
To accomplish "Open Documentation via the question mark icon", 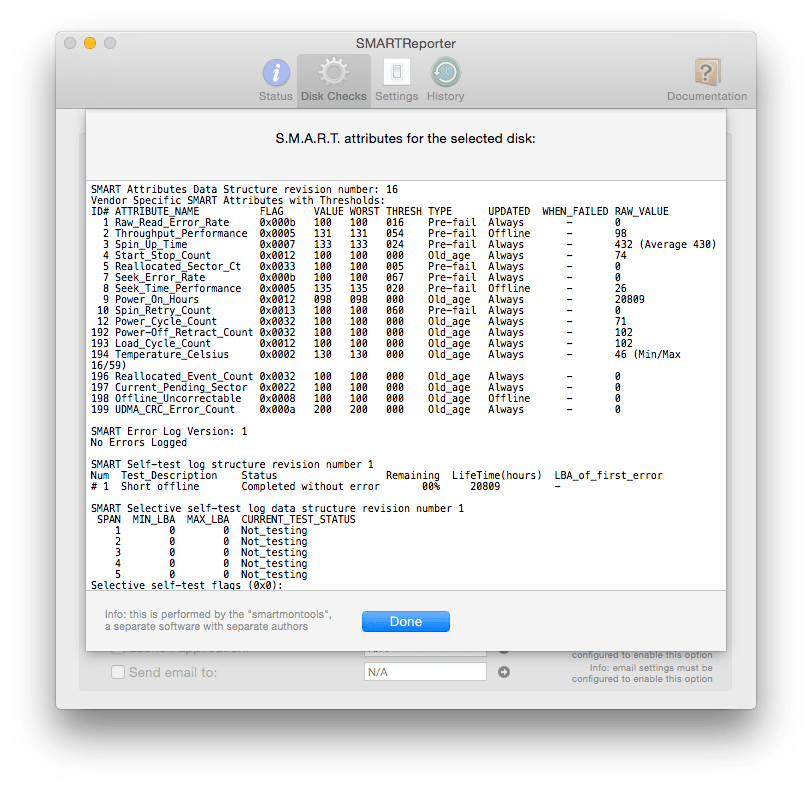I will pyautogui.click(x=706, y=72).
